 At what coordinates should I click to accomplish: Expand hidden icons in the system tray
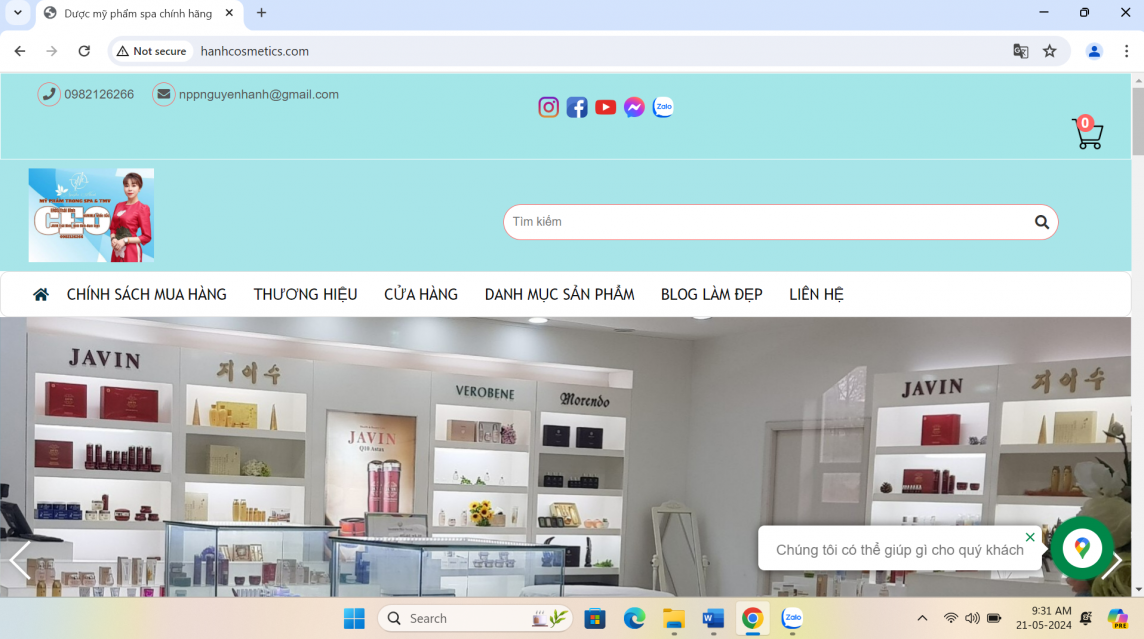click(x=921, y=618)
